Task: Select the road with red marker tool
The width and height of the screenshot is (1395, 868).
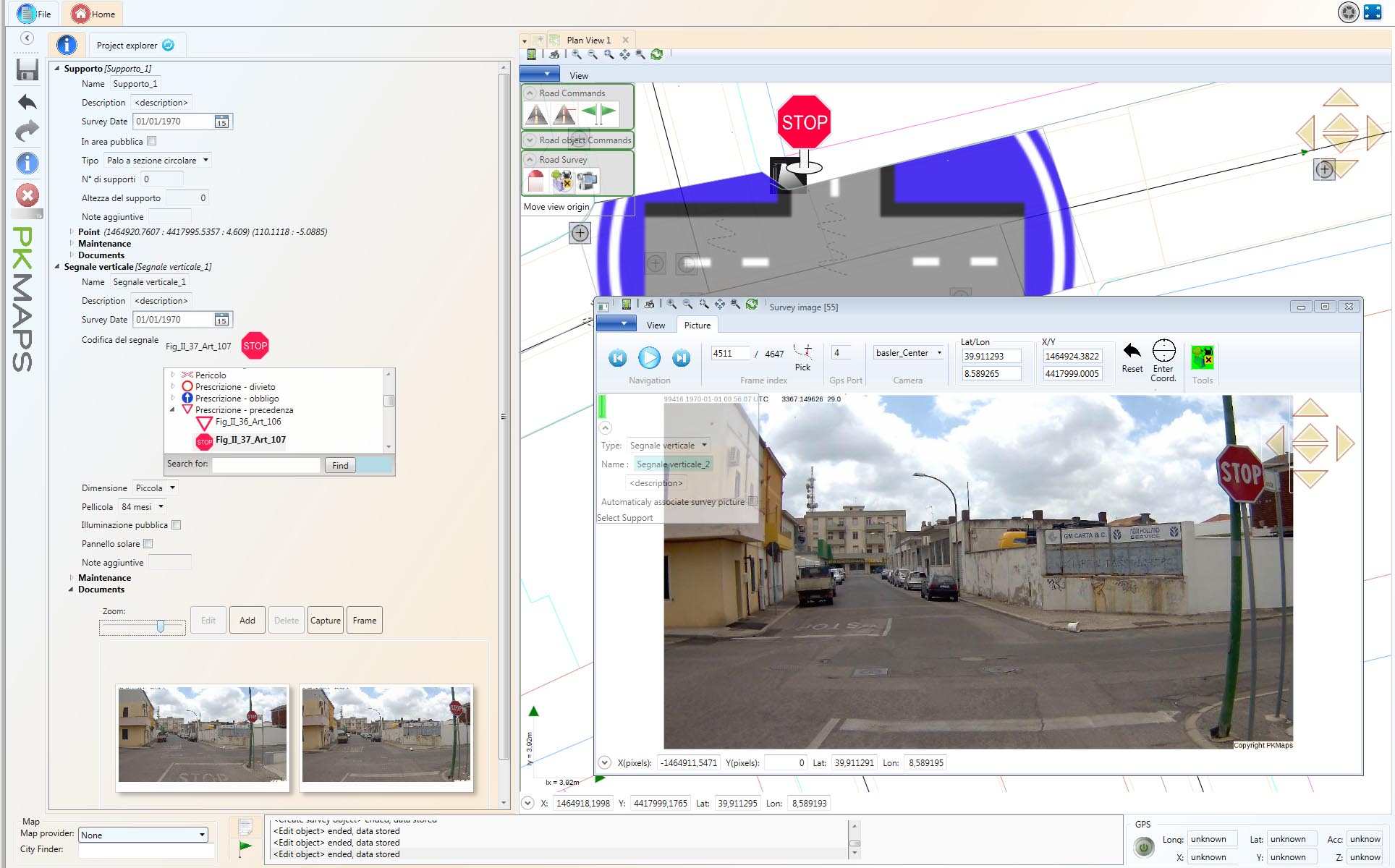Action: point(564,114)
